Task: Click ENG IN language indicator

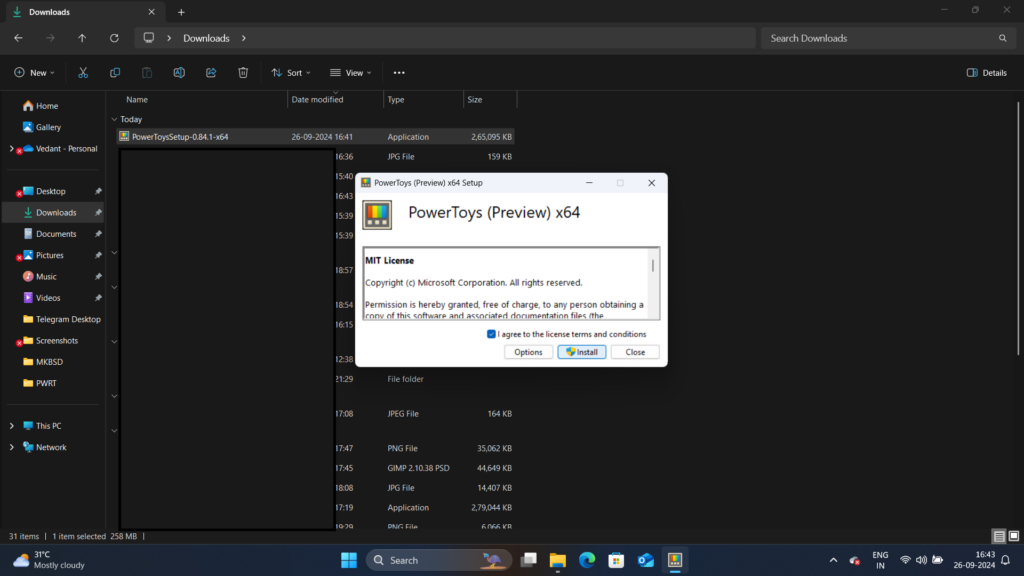Action: point(880,560)
